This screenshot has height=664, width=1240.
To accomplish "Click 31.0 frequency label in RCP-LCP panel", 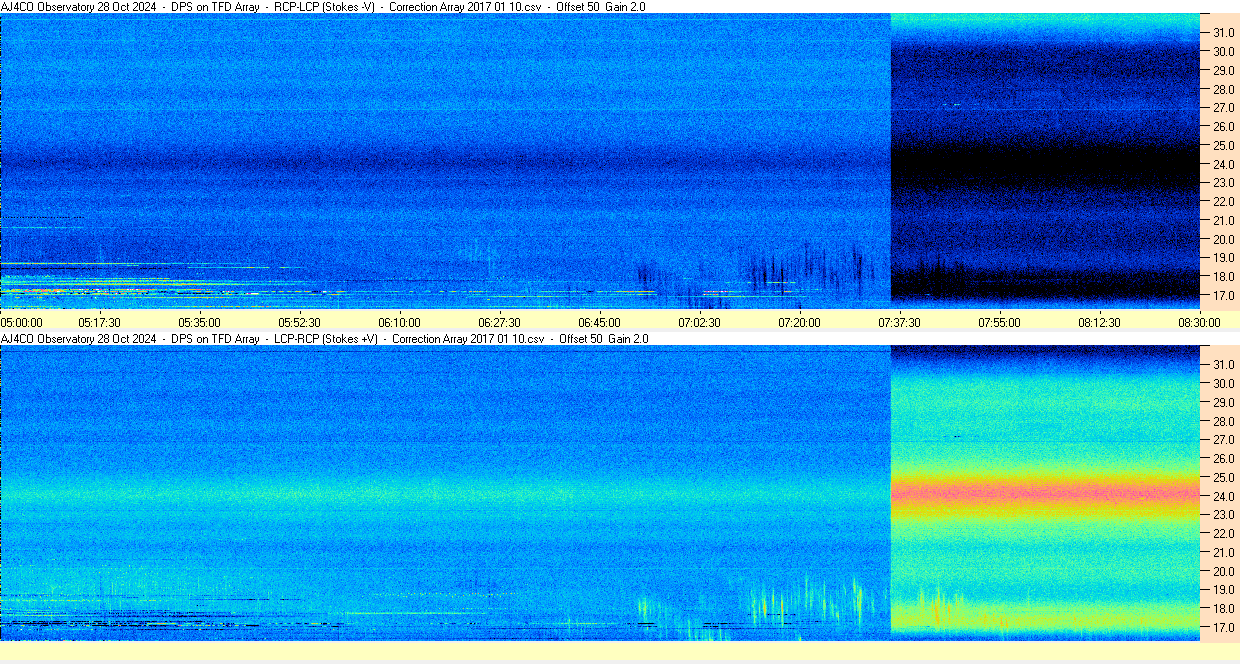I will (x=1224, y=32).
